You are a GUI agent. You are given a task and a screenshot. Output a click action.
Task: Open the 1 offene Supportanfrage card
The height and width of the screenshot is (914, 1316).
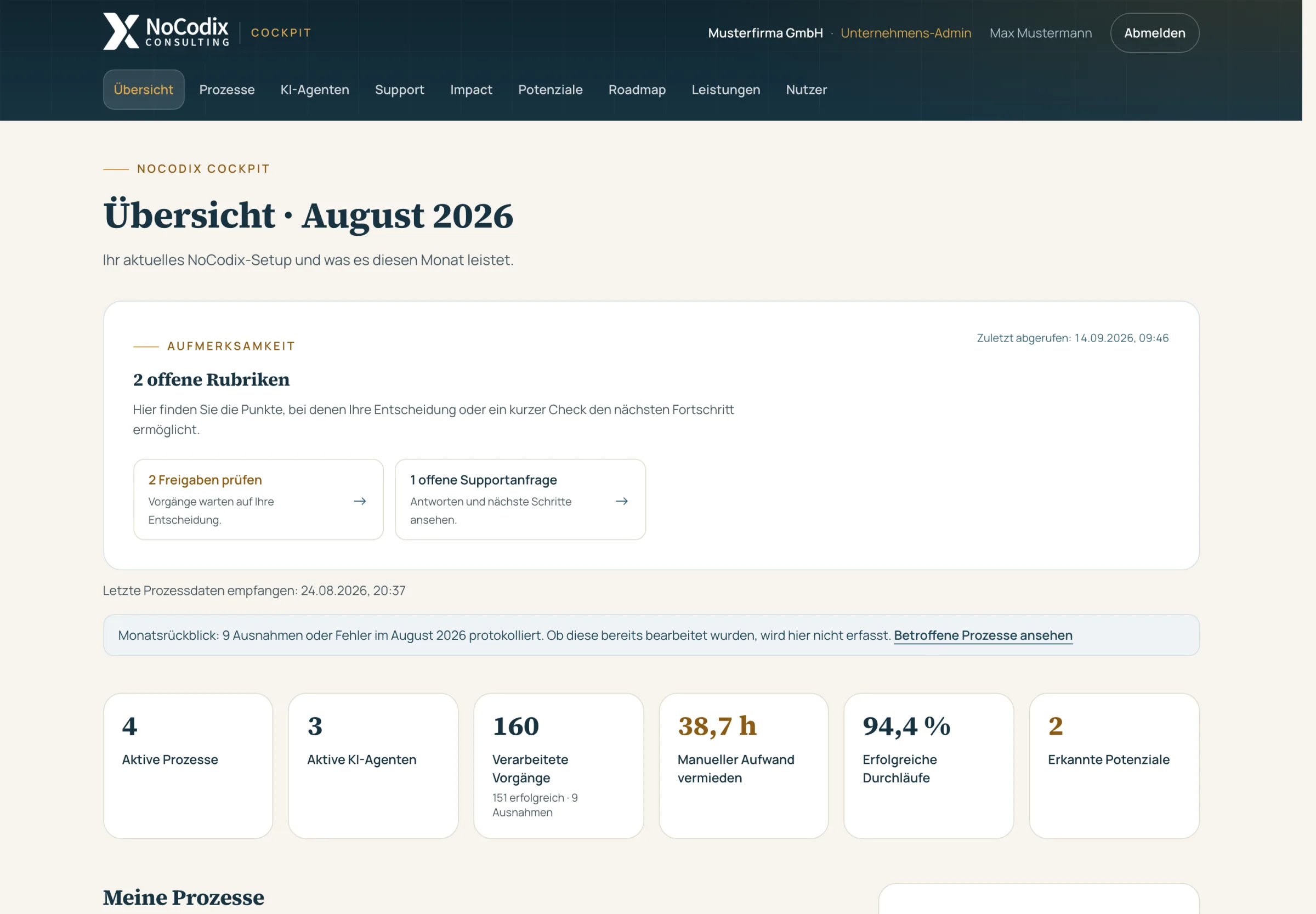(520, 499)
